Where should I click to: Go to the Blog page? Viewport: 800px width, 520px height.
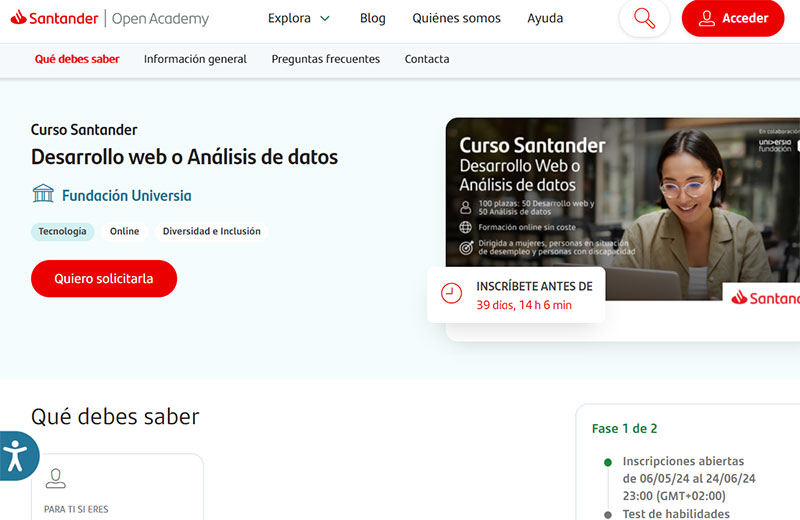click(372, 18)
